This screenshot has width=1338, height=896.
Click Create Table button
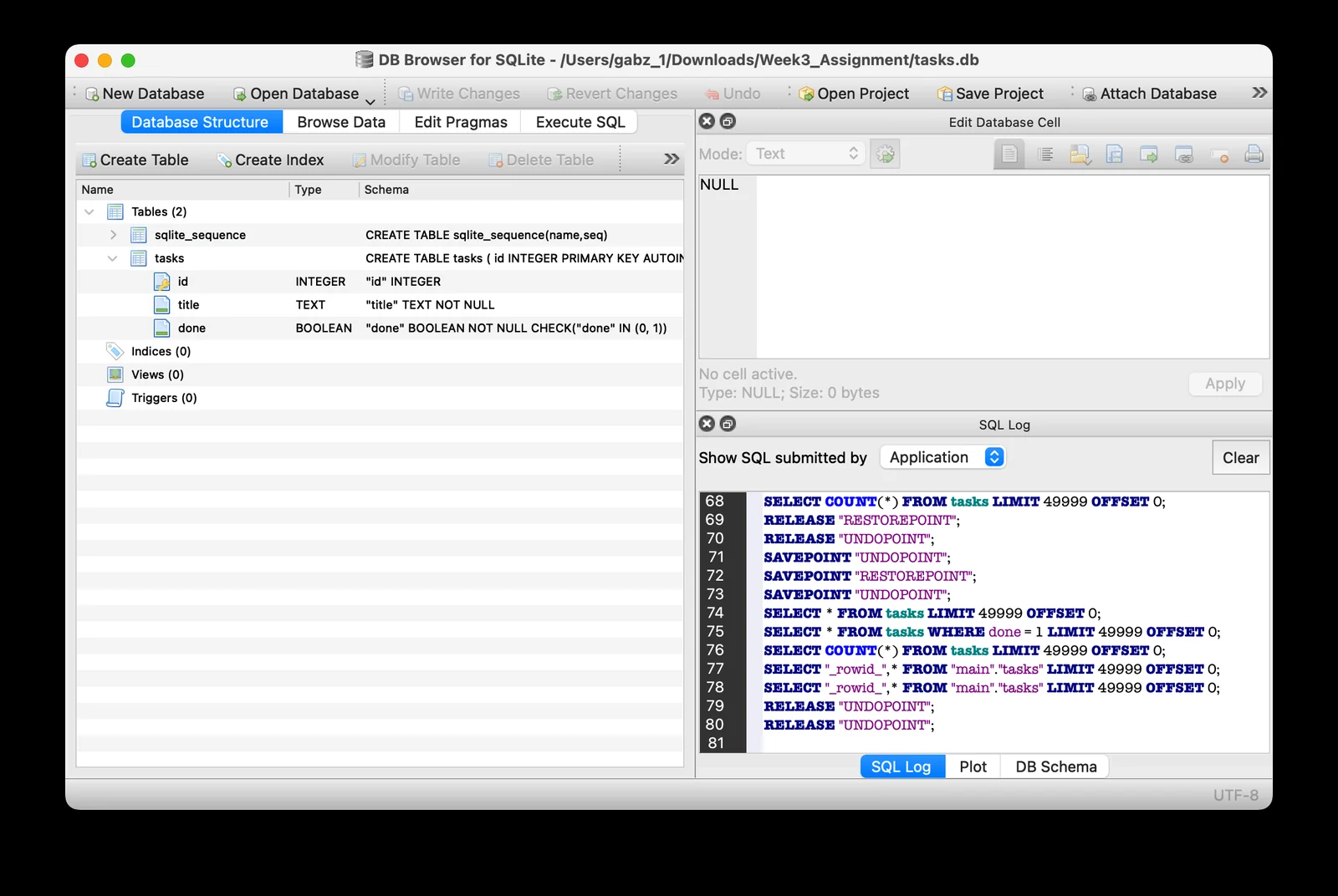point(135,160)
